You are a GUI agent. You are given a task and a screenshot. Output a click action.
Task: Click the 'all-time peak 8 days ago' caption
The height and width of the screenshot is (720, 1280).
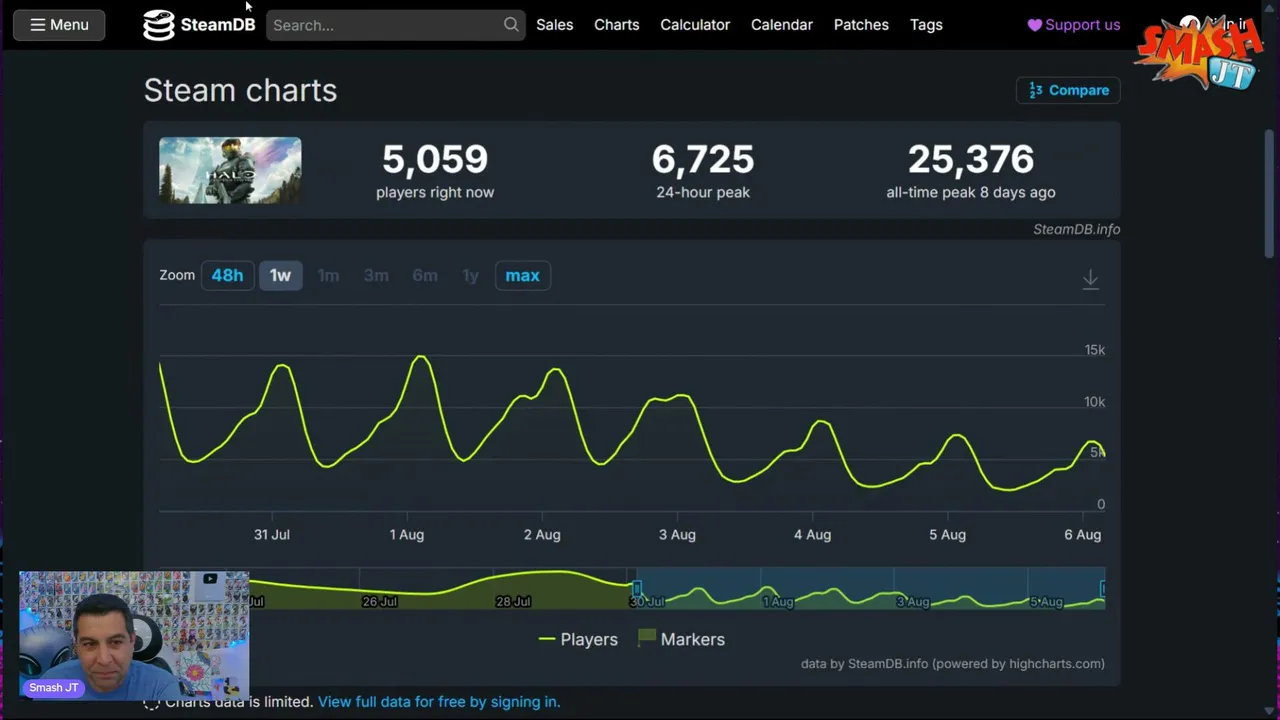[971, 192]
